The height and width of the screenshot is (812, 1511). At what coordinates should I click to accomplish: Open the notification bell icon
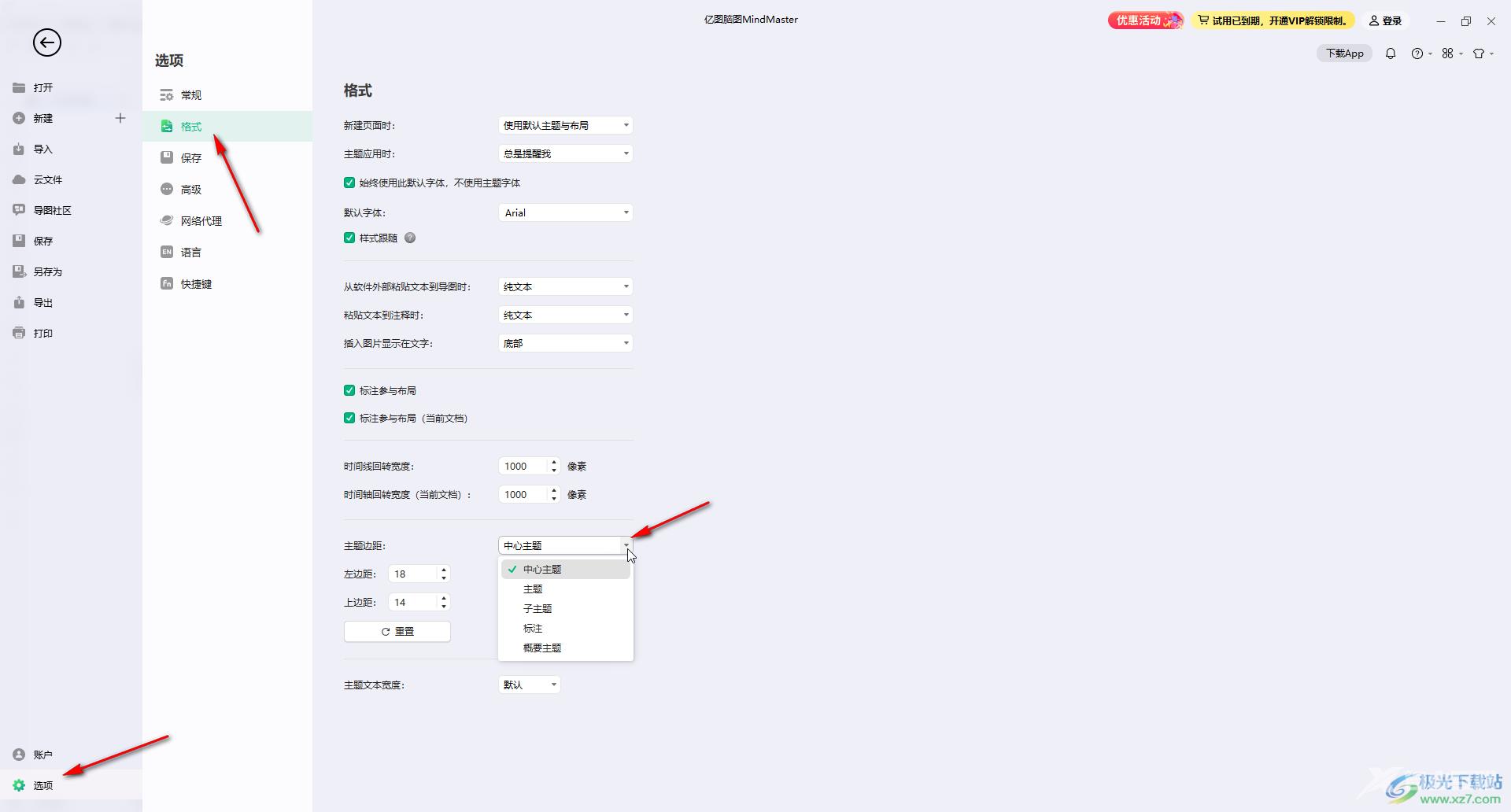point(1391,54)
